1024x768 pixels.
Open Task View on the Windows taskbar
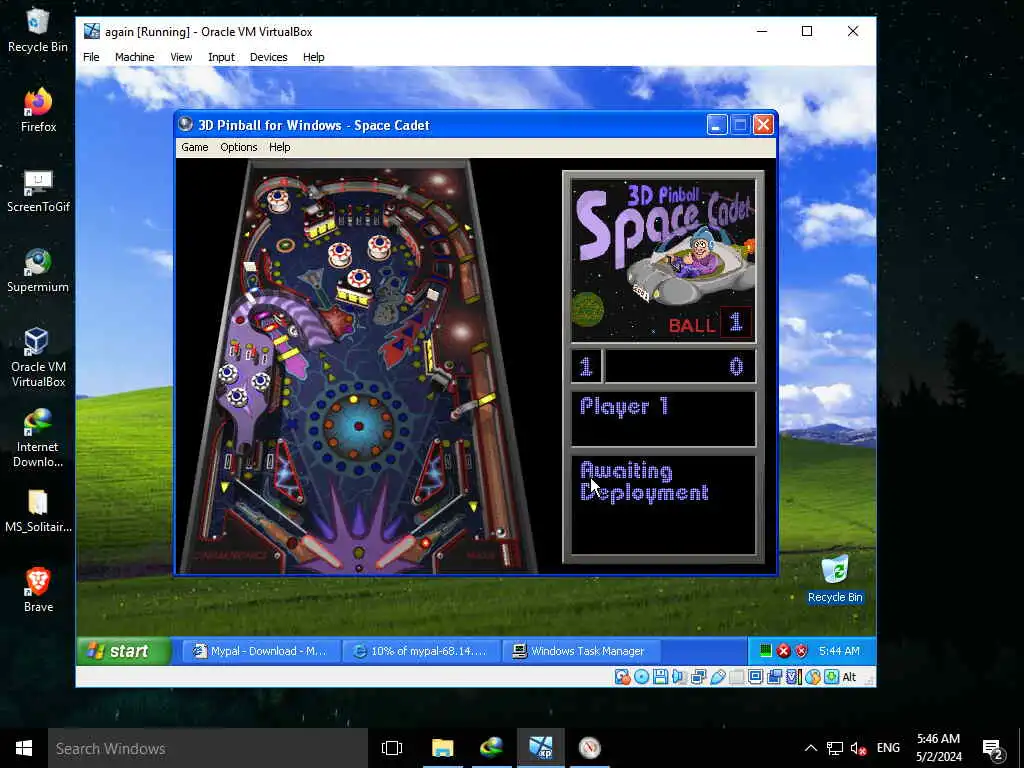[x=392, y=748]
